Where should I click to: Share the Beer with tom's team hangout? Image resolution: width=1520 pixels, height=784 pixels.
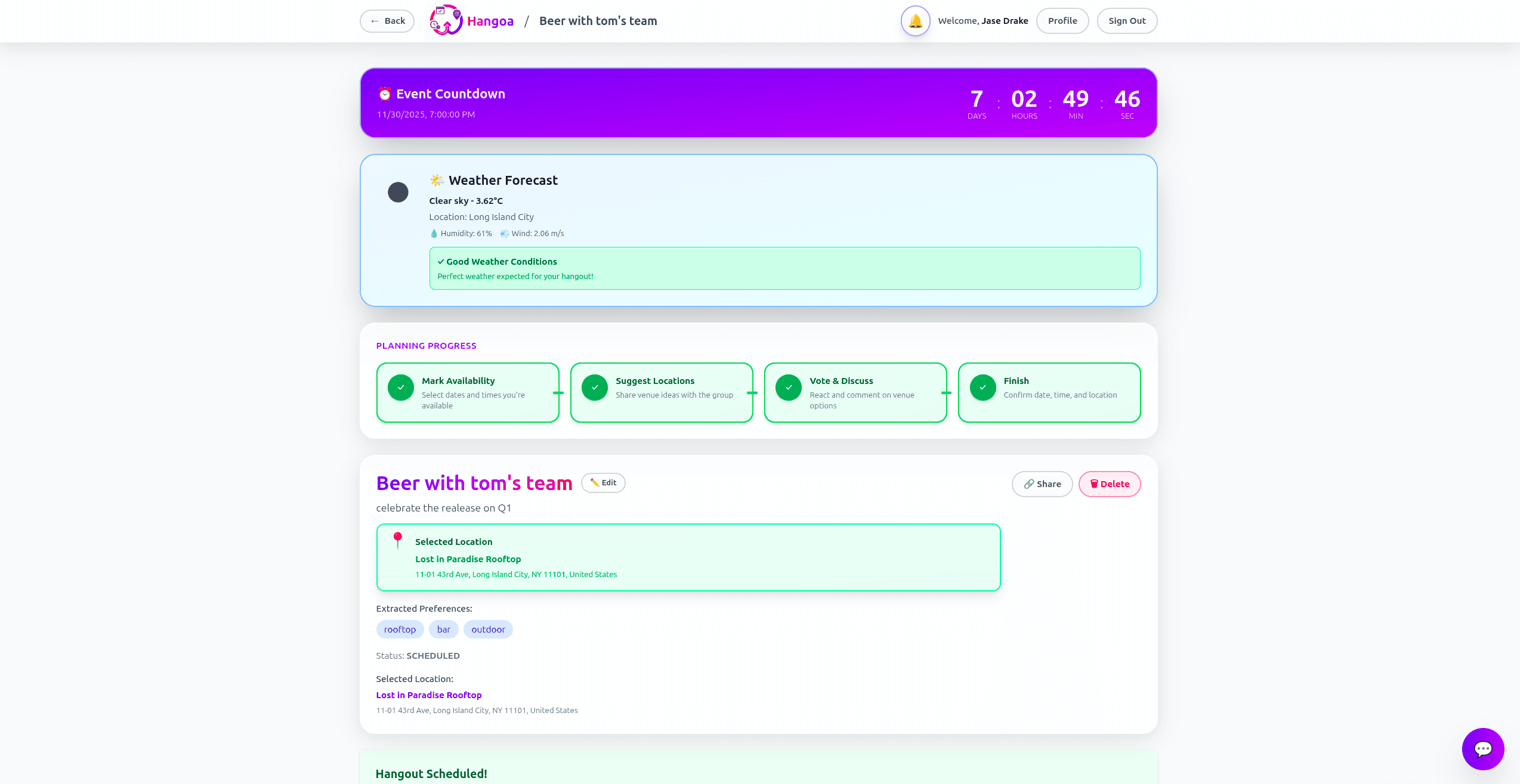click(1042, 484)
